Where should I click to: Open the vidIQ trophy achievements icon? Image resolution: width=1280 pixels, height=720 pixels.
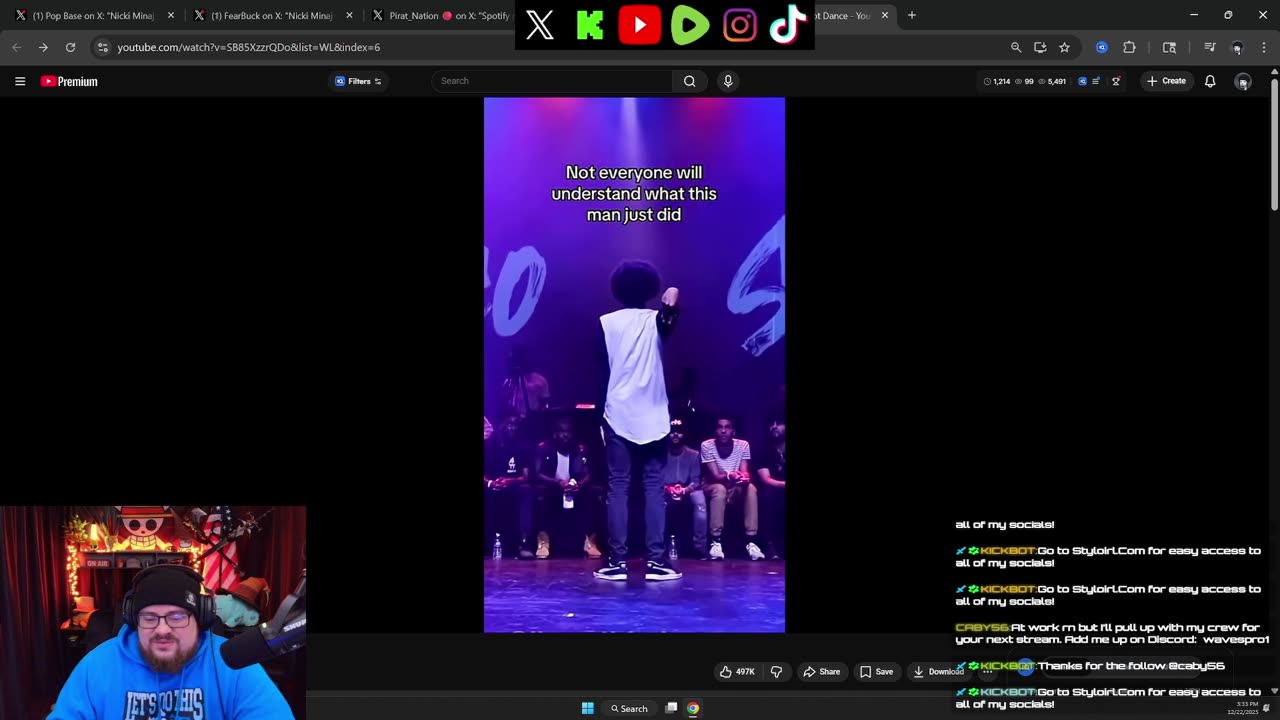[1116, 81]
